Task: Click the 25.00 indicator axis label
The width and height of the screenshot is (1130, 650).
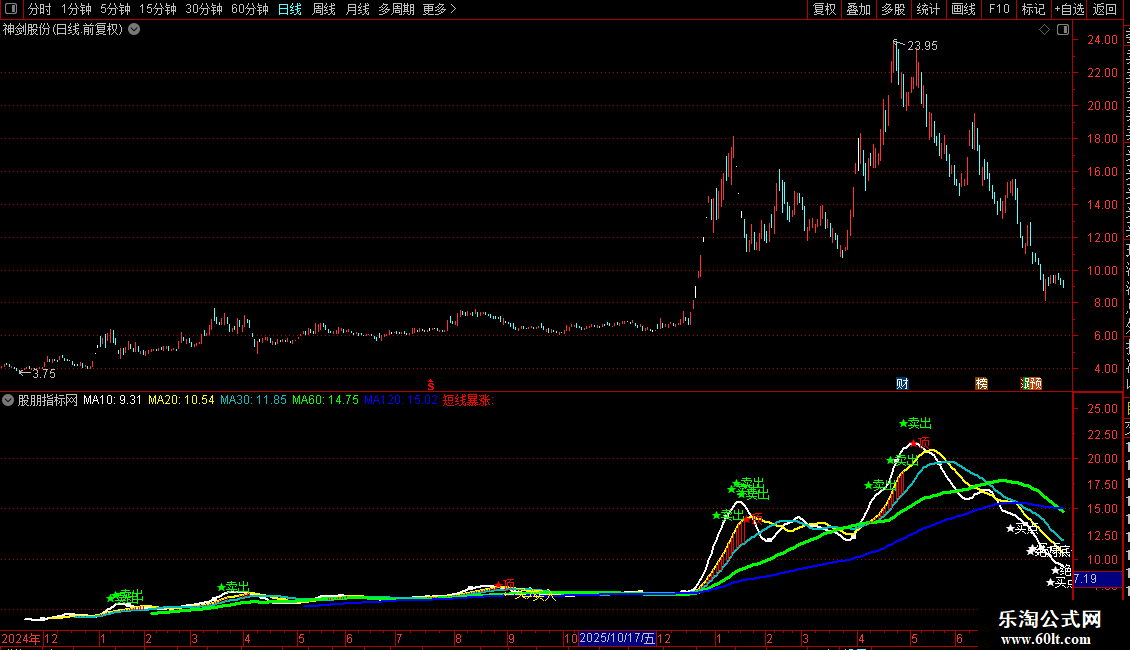Action: (1103, 409)
